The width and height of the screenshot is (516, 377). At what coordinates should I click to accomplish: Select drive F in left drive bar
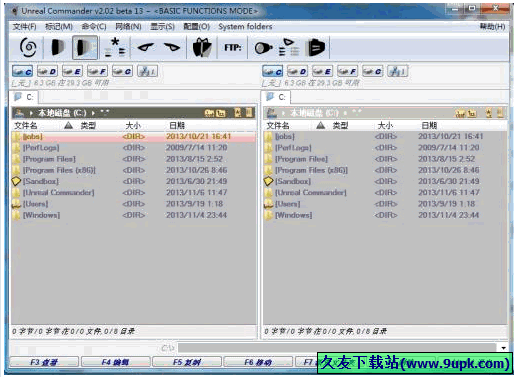pyautogui.click(x=97, y=71)
